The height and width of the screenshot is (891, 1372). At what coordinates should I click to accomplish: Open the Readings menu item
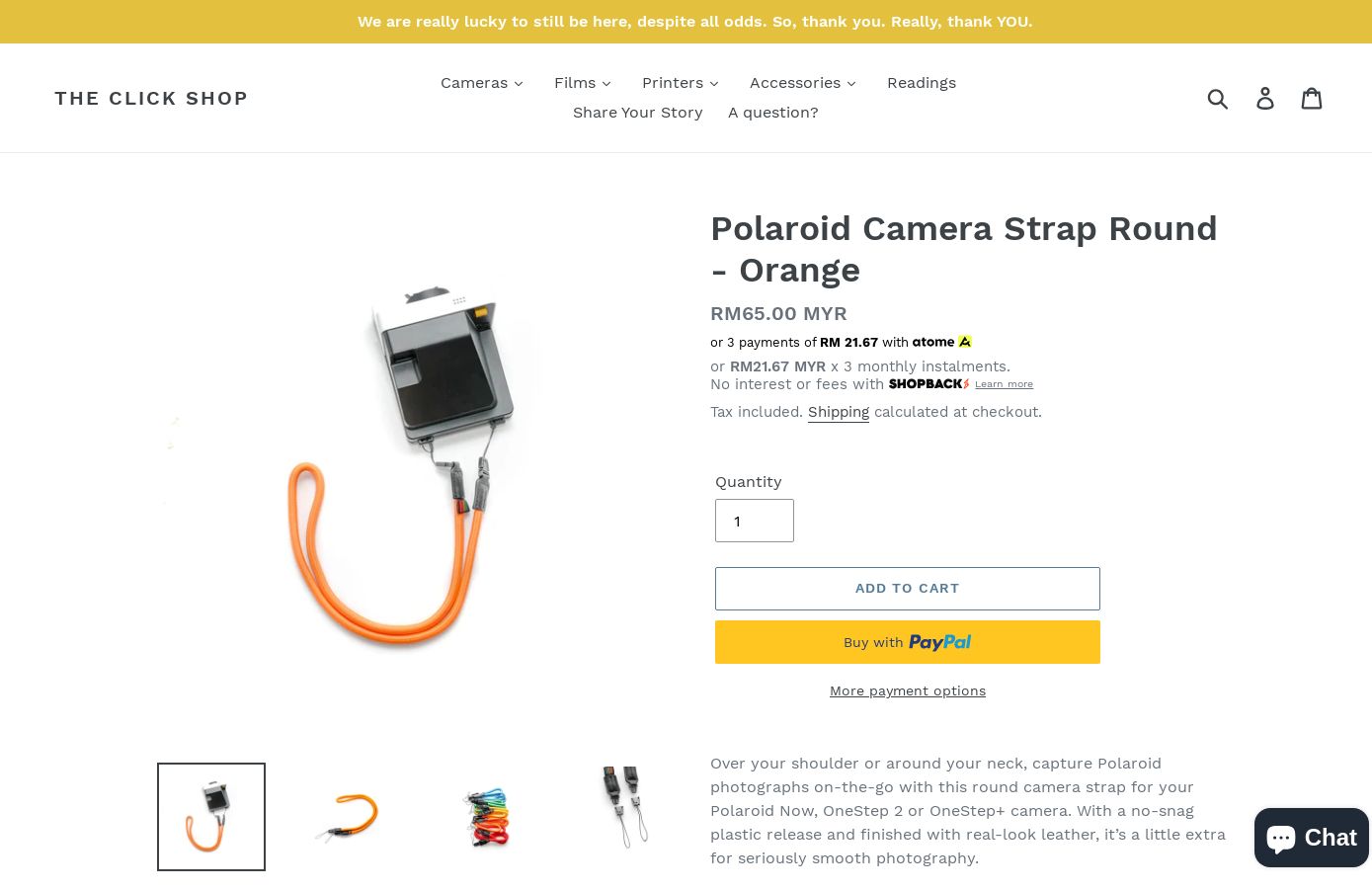pos(922,83)
